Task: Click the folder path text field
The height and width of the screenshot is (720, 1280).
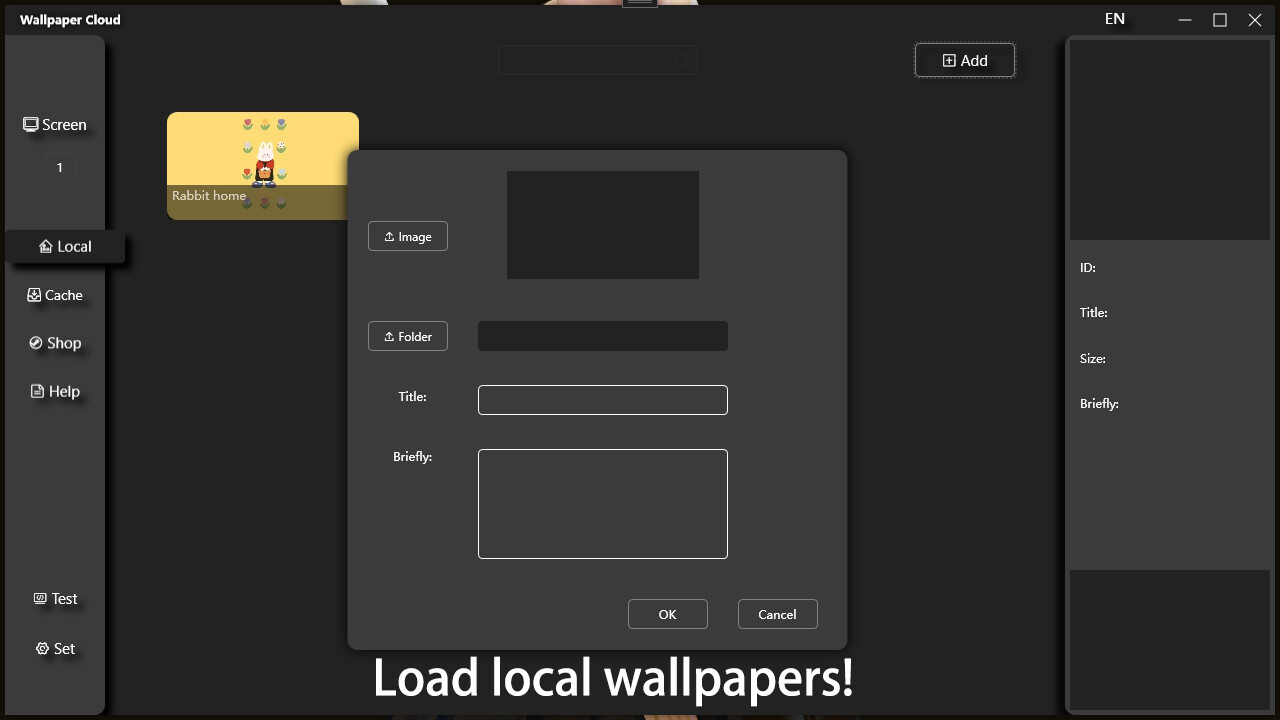Action: point(602,335)
